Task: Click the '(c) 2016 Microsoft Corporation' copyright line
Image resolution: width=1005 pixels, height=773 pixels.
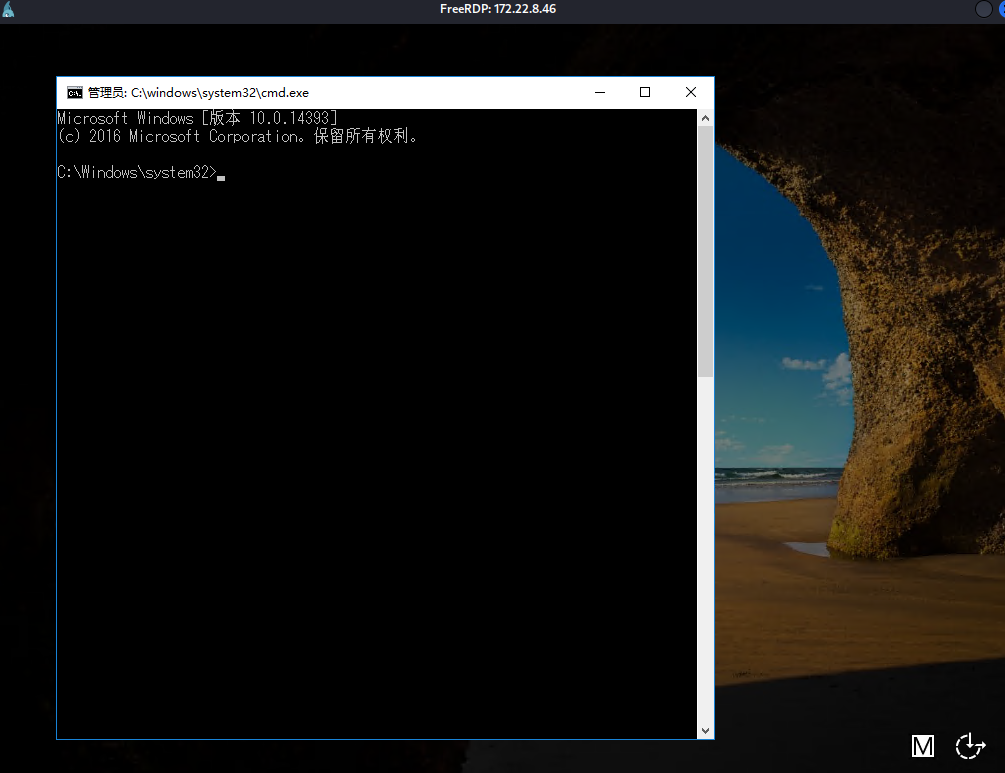Action: click(x=238, y=136)
